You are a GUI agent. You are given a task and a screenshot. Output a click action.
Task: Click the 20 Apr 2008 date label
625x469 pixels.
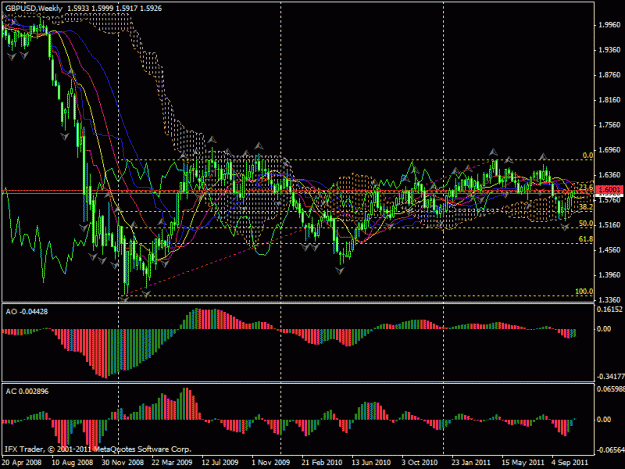tap(21, 463)
